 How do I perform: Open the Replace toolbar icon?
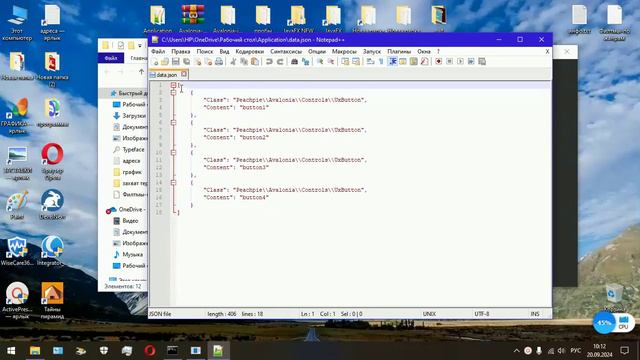click(x=305, y=62)
